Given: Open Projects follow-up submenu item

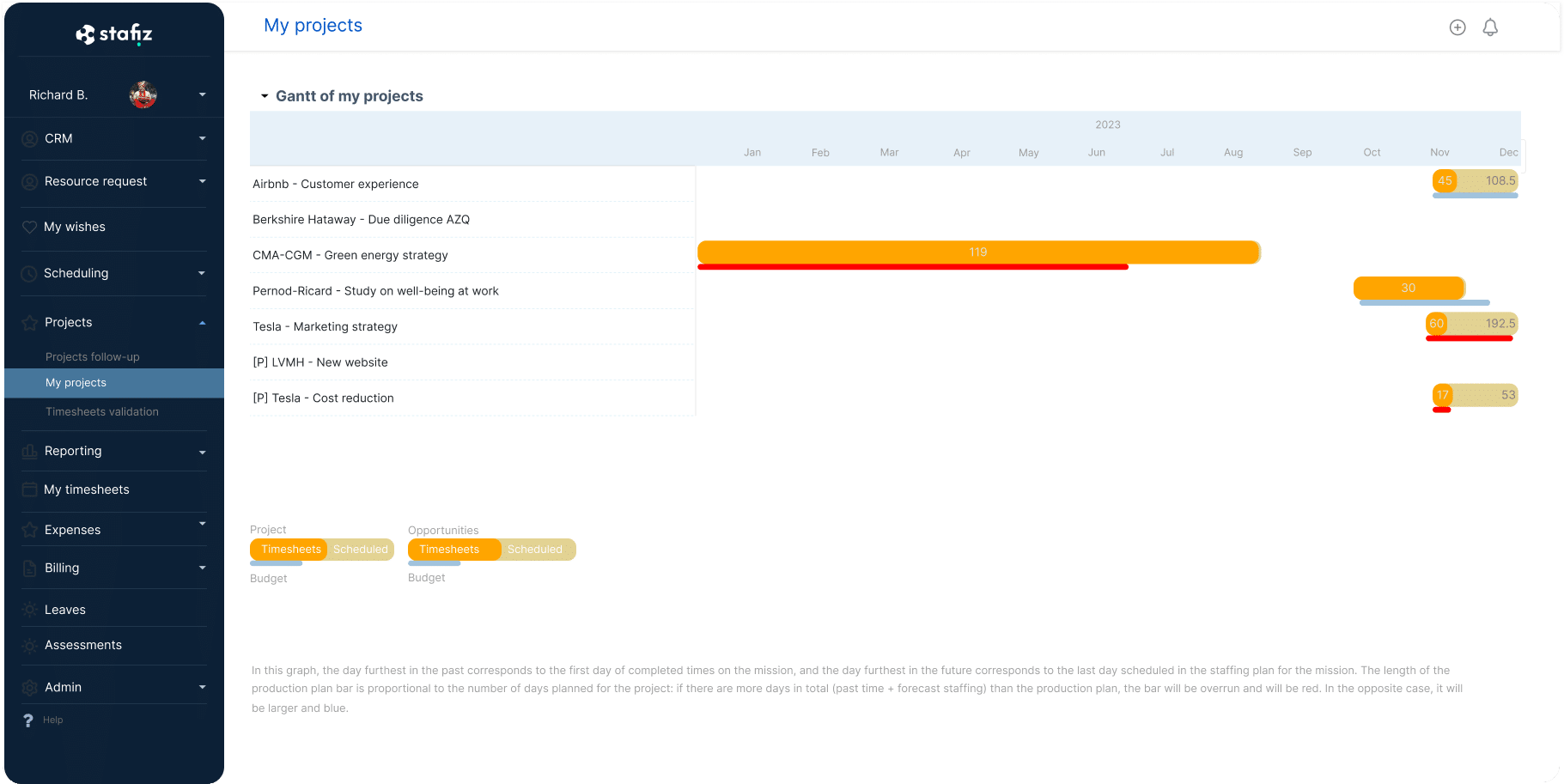Looking at the screenshot, I should pos(92,356).
